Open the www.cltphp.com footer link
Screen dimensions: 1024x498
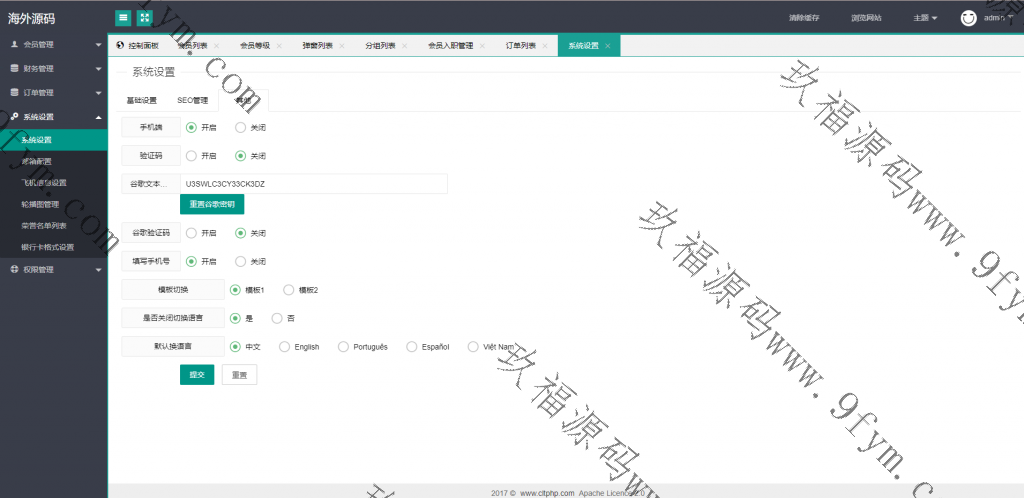tap(547, 493)
